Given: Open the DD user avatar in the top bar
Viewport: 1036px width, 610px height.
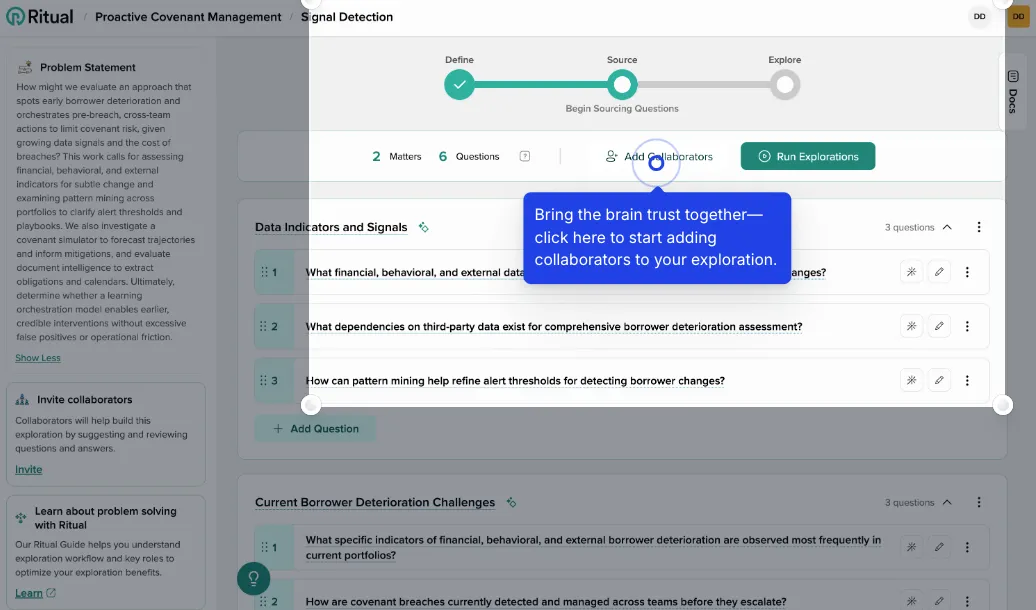Looking at the screenshot, I should (x=980, y=16).
